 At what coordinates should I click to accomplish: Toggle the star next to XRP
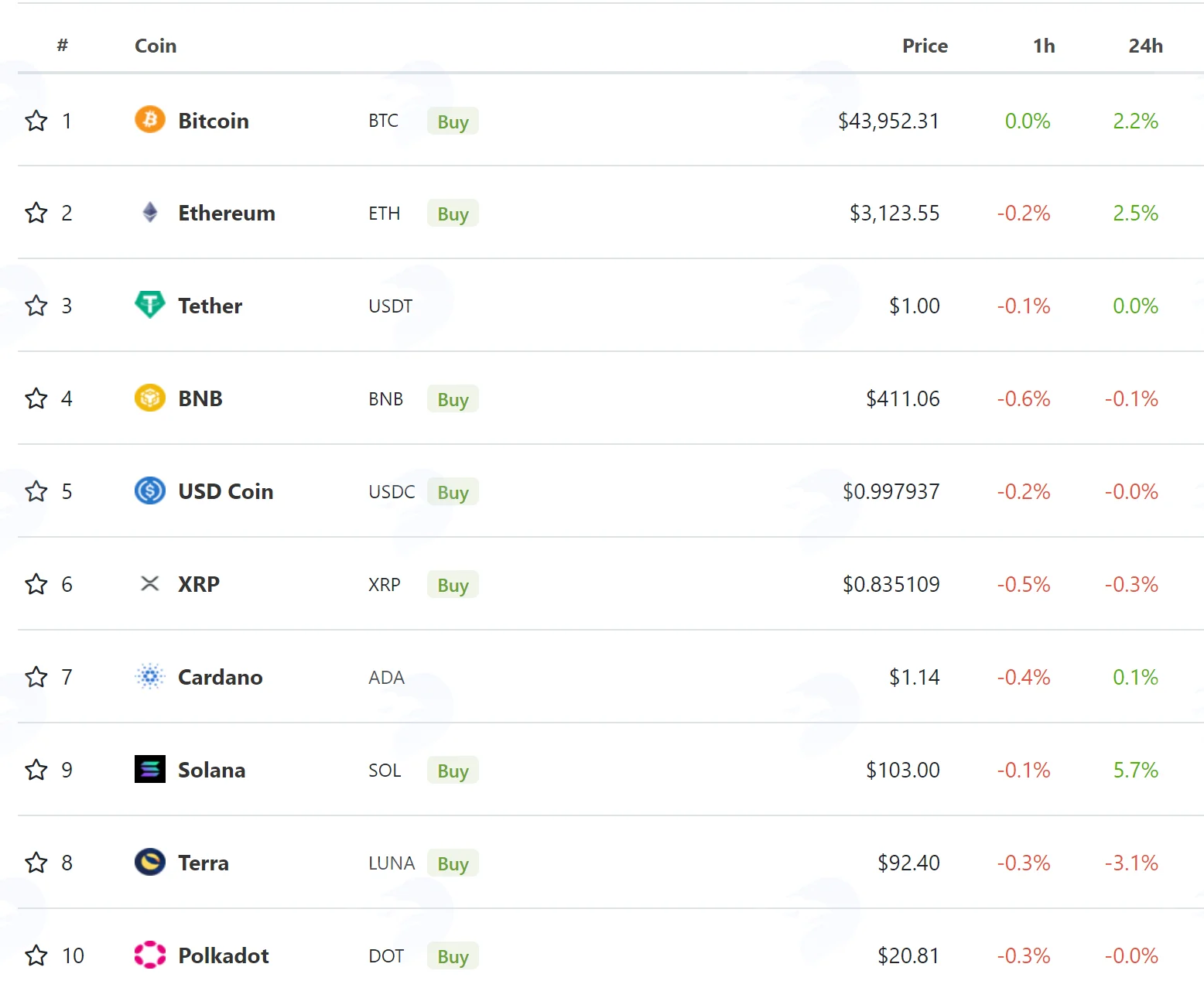coord(36,584)
